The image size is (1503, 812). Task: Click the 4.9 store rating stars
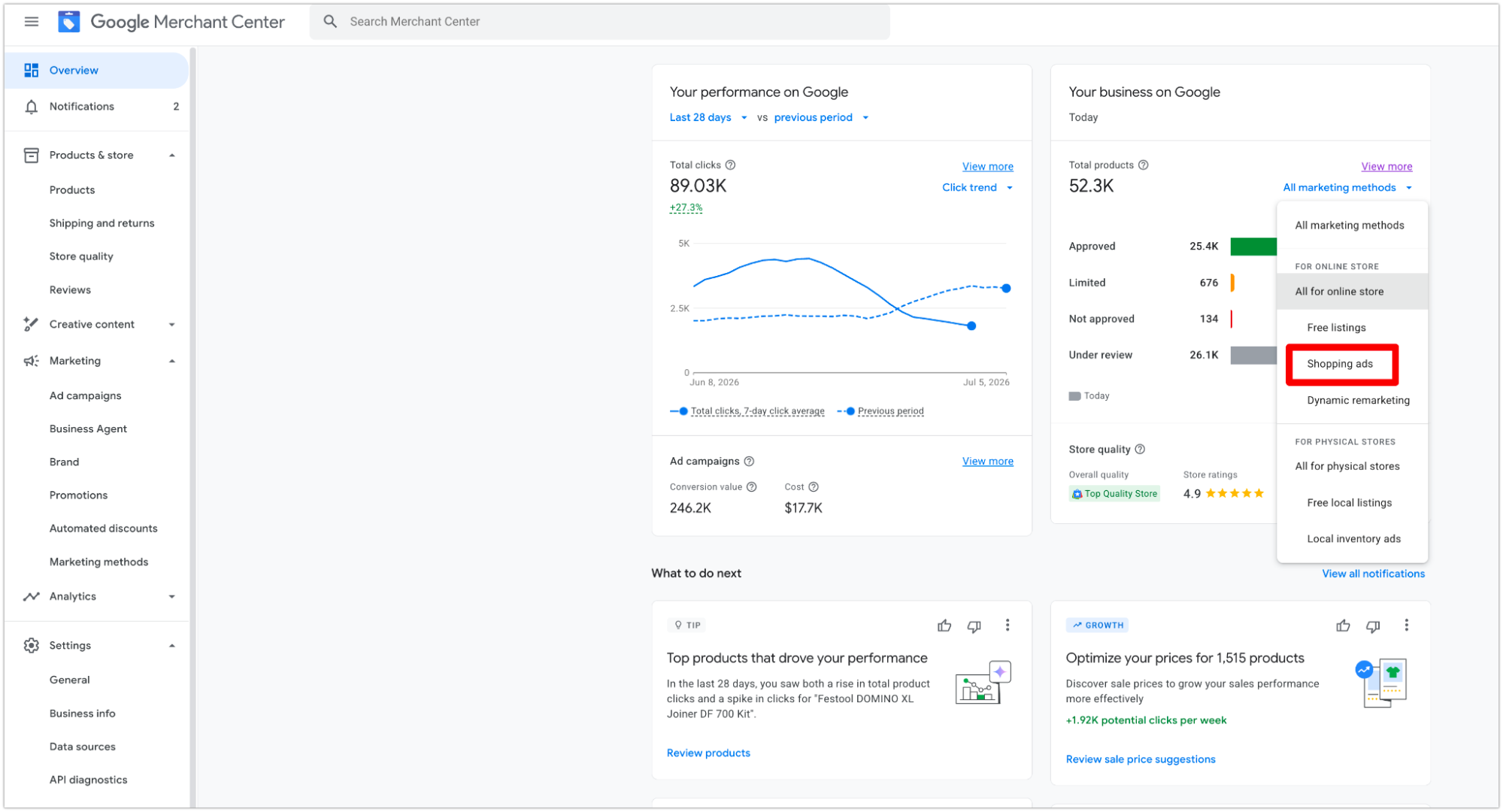pos(1235,494)
